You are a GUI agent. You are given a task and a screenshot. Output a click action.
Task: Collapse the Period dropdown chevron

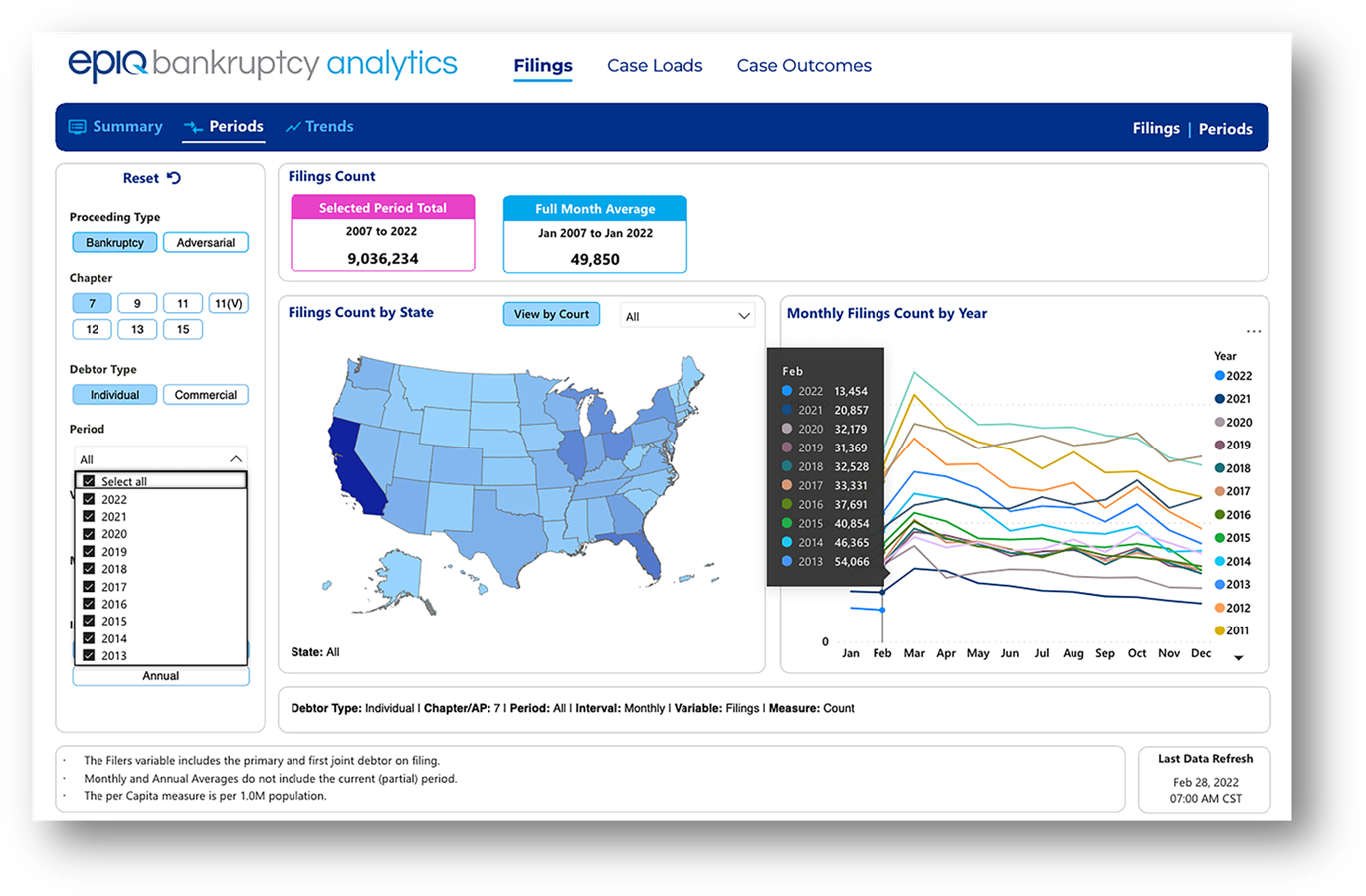coord(236,459)
